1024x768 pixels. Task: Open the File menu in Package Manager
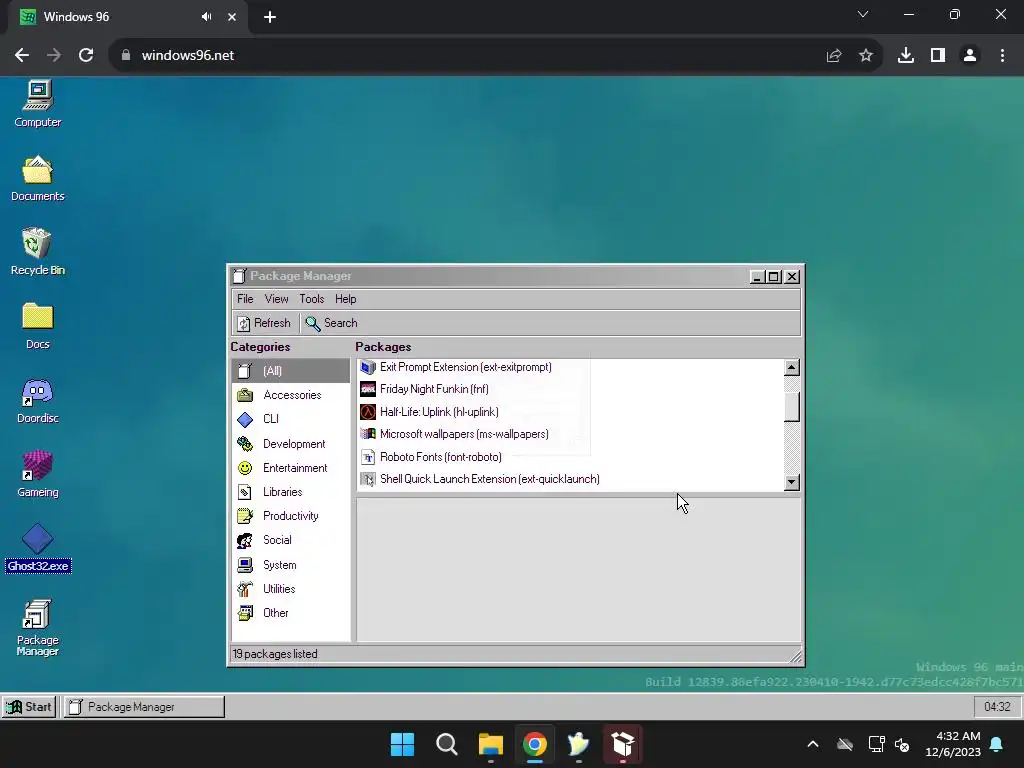(x=245, y=299)
